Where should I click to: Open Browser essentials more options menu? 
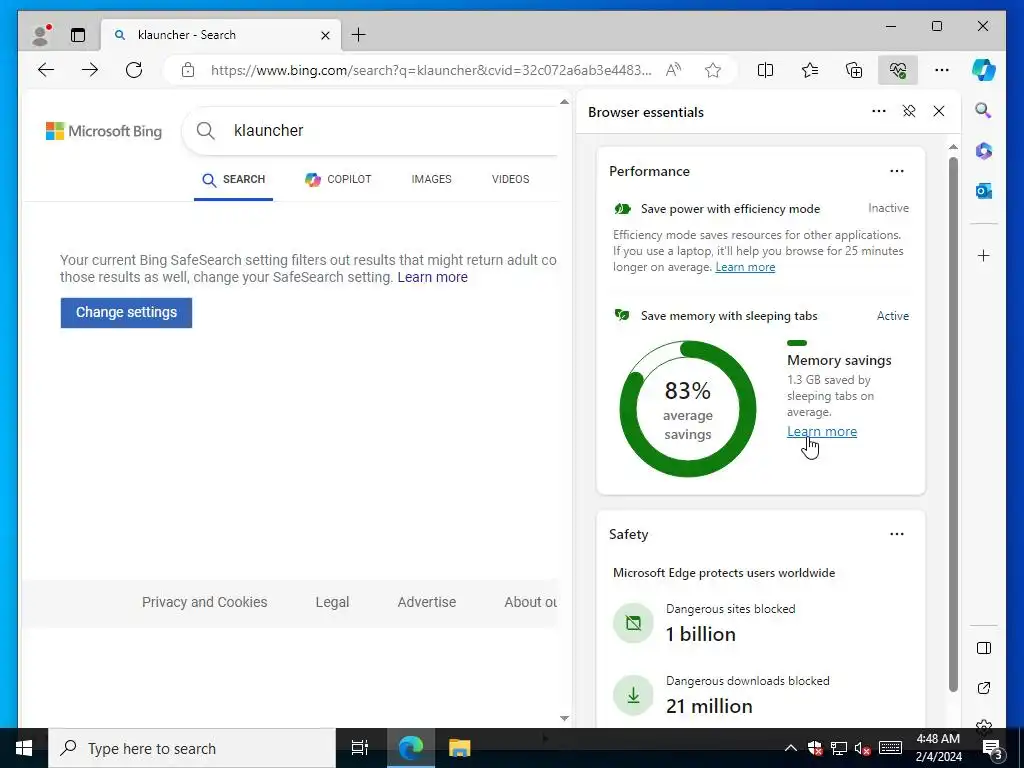click(x=879, y=111)
